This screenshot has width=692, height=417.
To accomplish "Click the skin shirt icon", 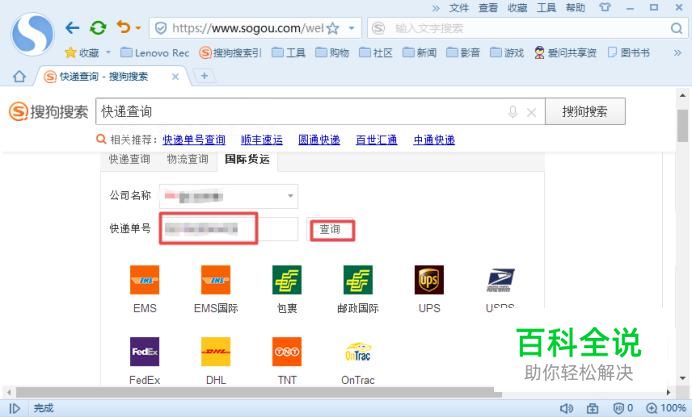I will [x=605, y=8].
